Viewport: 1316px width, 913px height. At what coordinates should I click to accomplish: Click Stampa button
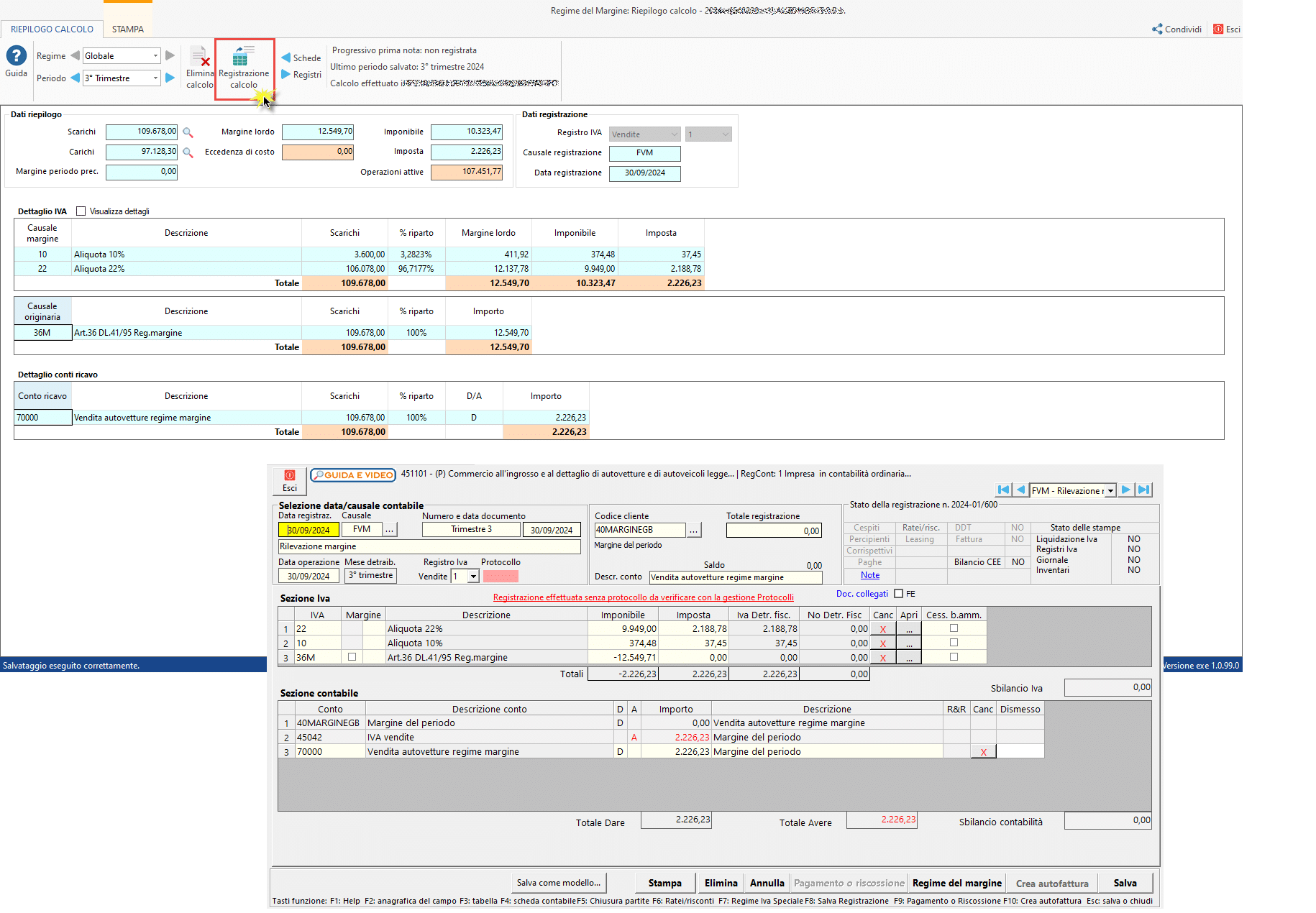tap(665, 883)
